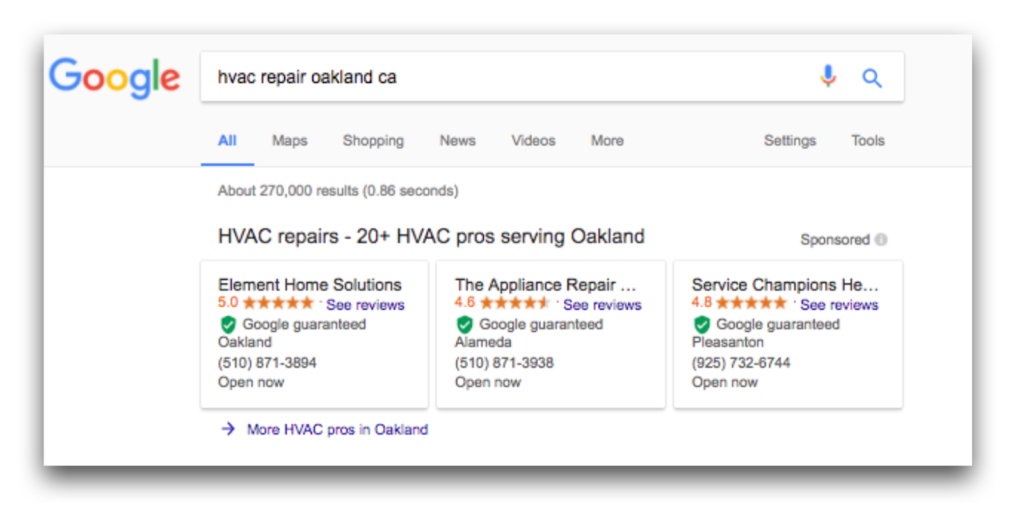Screen dimensions: 1024x507
Task: Click the 4.8 rating number
Action: [703, 303]
